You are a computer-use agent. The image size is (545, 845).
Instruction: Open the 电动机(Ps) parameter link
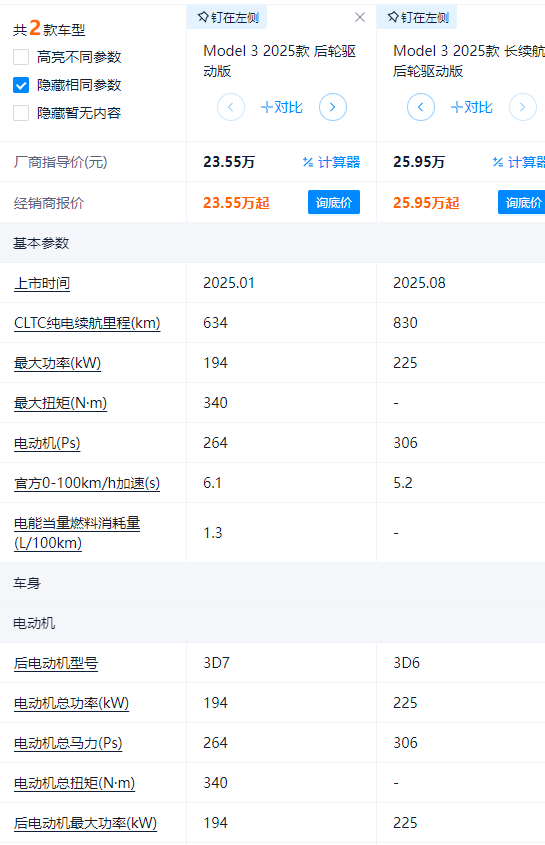[x=47, y=443]
